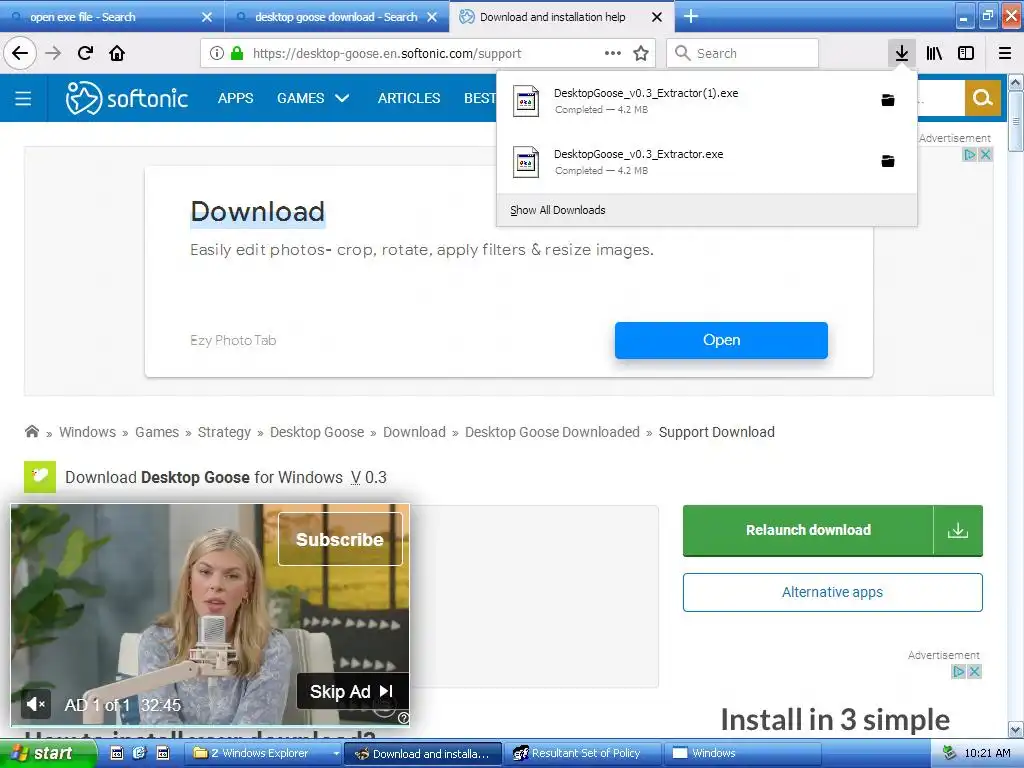Follow the Desktop Goose breadcrumb link
1024x768 pixels.
point(317,432)
